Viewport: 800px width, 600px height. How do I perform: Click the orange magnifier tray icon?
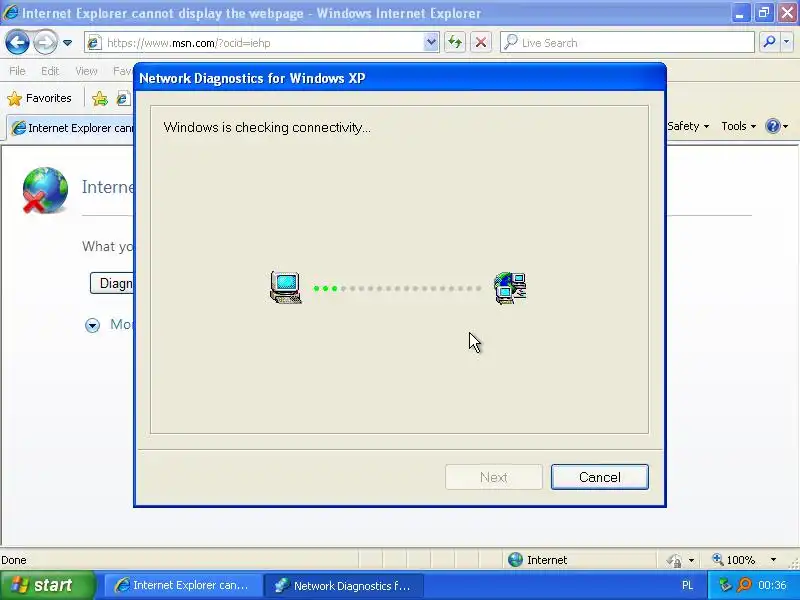click(744, 585)
